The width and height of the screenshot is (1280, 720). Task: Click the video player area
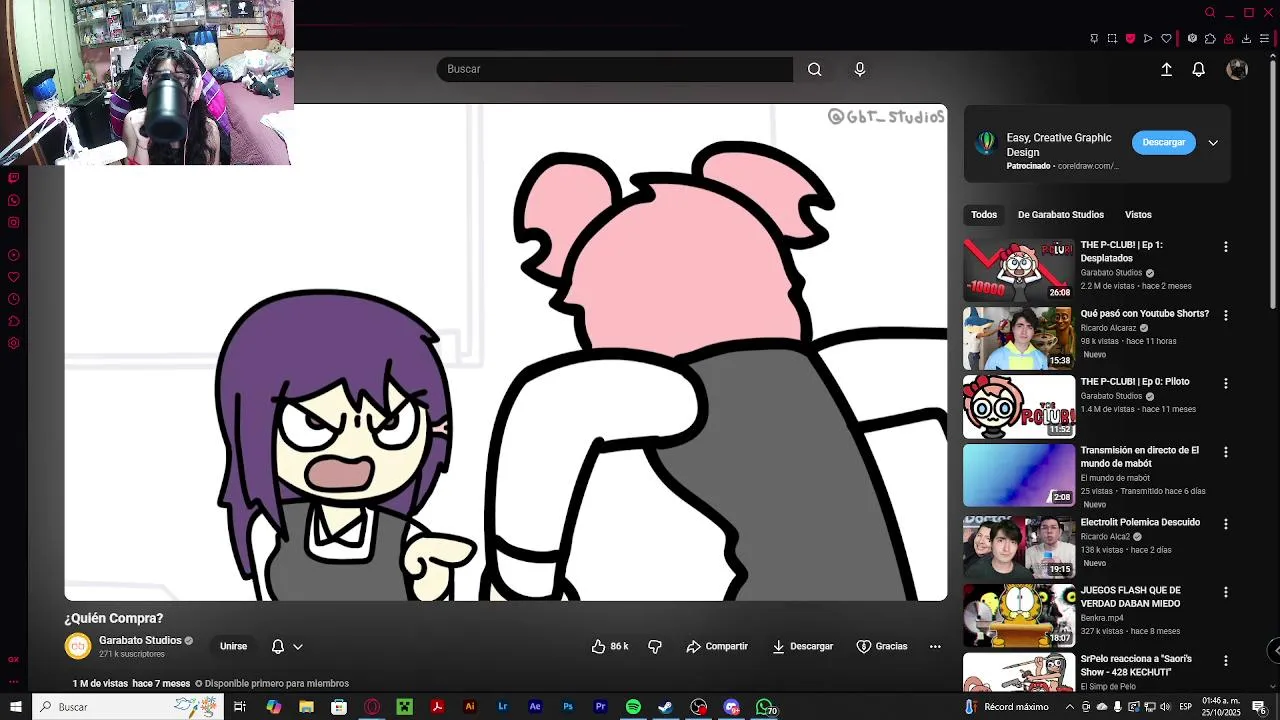pos(506,352)
